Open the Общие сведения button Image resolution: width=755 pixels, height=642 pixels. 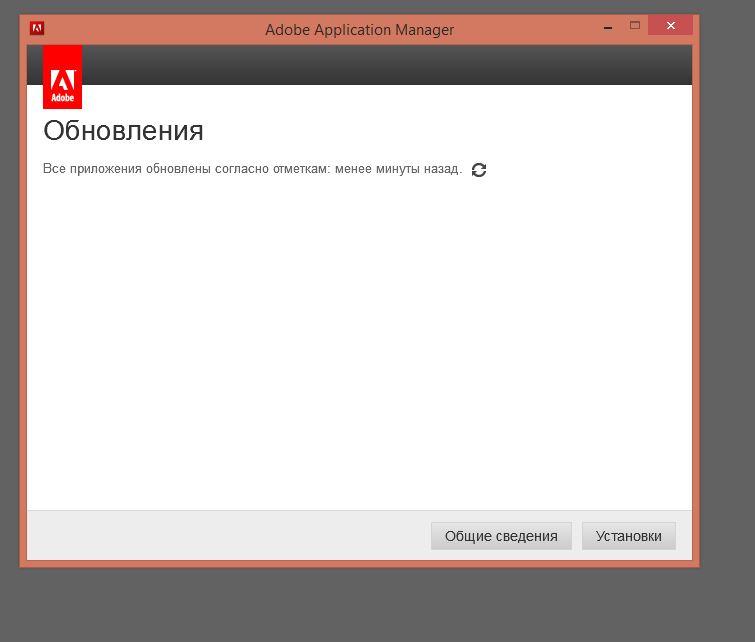pos(501,536)
